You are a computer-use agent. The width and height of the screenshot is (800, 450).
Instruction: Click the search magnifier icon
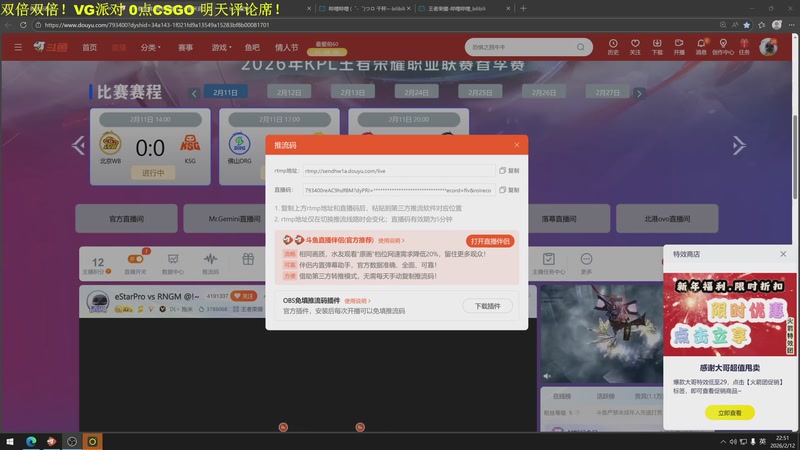click(581, 47)
